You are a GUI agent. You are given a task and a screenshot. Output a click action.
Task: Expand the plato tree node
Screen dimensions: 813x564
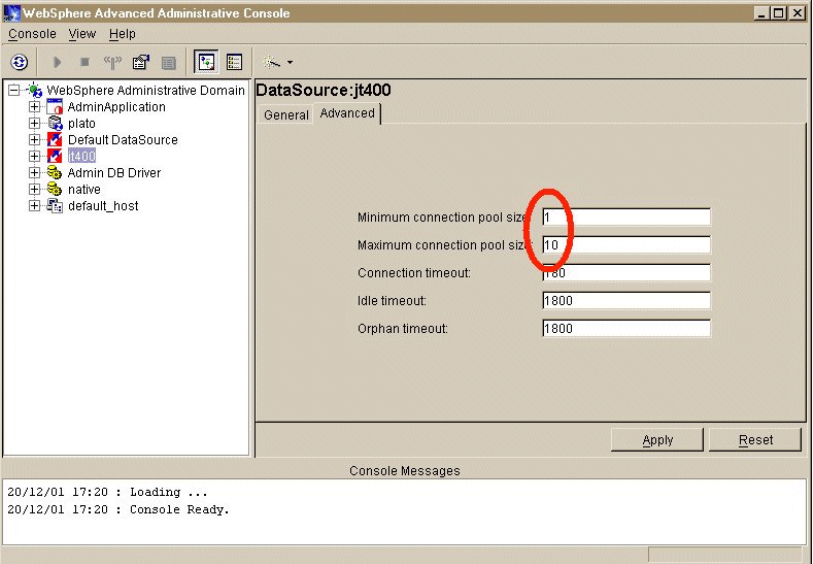tap(34, 123)
